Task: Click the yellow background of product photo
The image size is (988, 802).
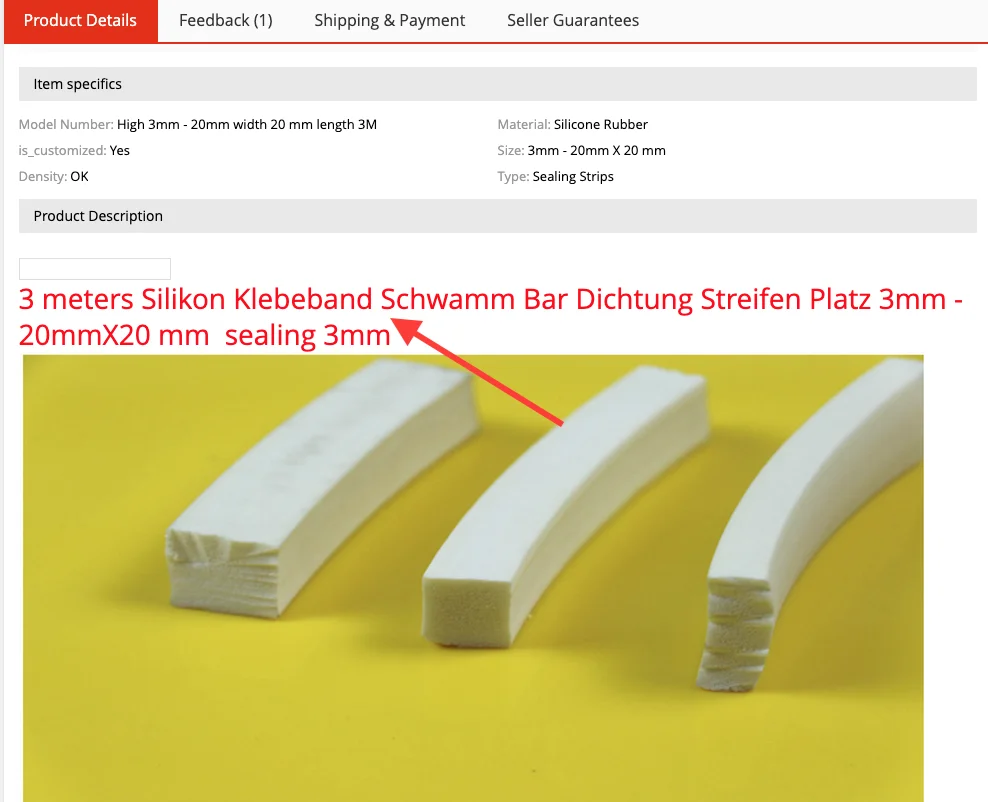Action: pos(378,725)
